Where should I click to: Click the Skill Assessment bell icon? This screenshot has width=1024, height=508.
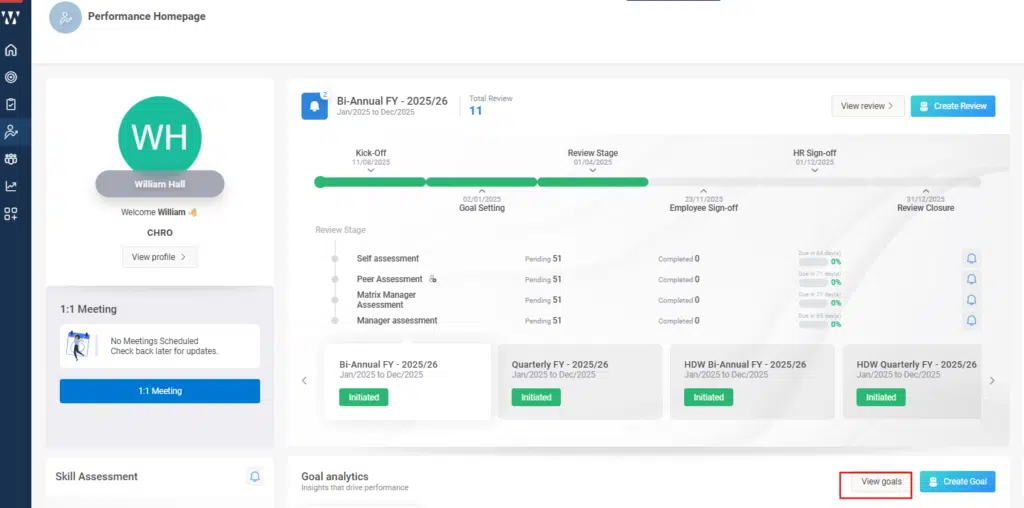pyautogui.click(x=255, y=477)
